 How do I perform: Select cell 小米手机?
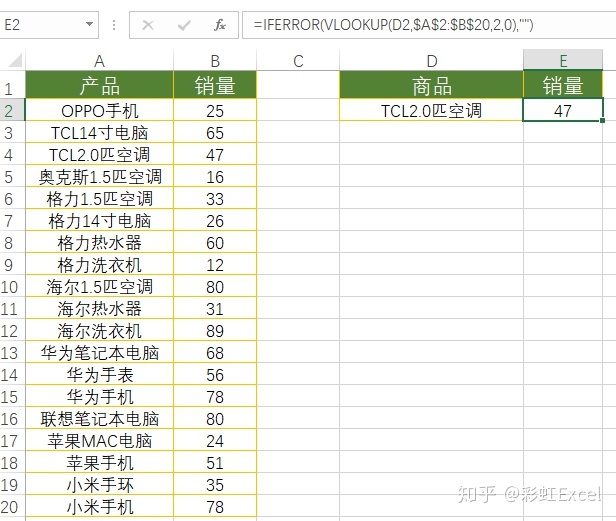tap(99, 506)
